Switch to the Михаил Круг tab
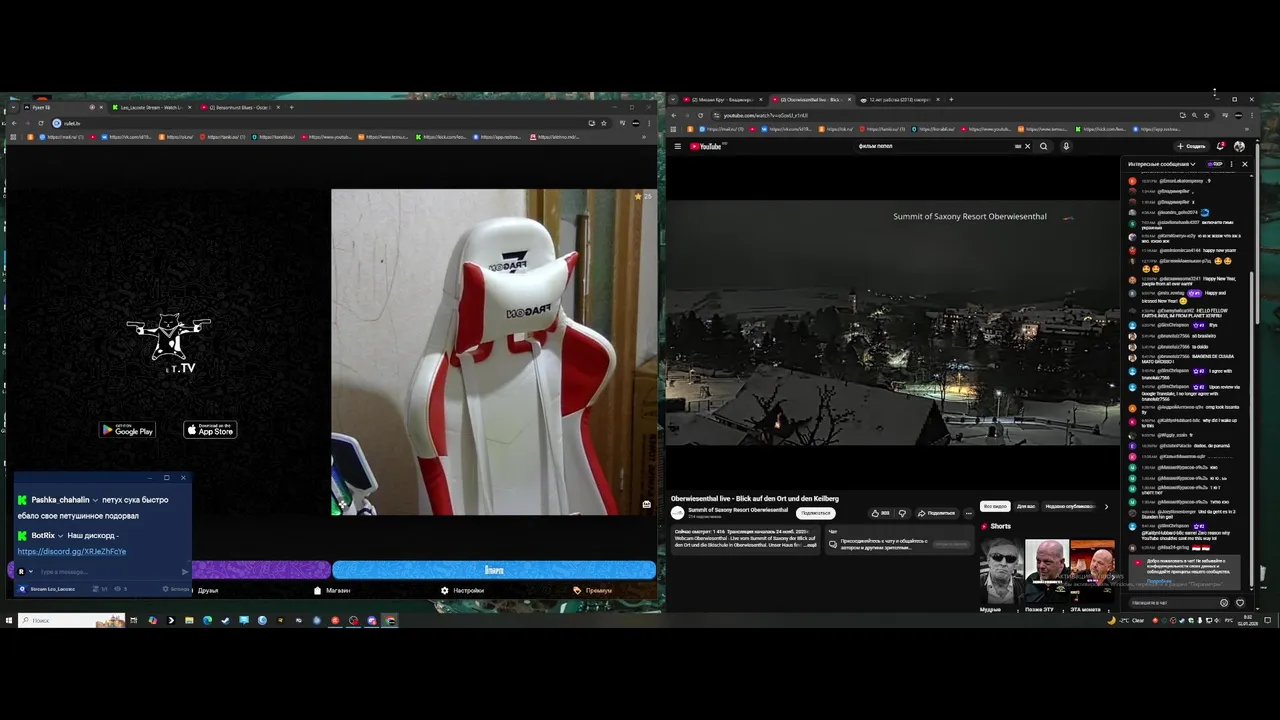This screenshot has width=1280, height=720. coord(723,99)
